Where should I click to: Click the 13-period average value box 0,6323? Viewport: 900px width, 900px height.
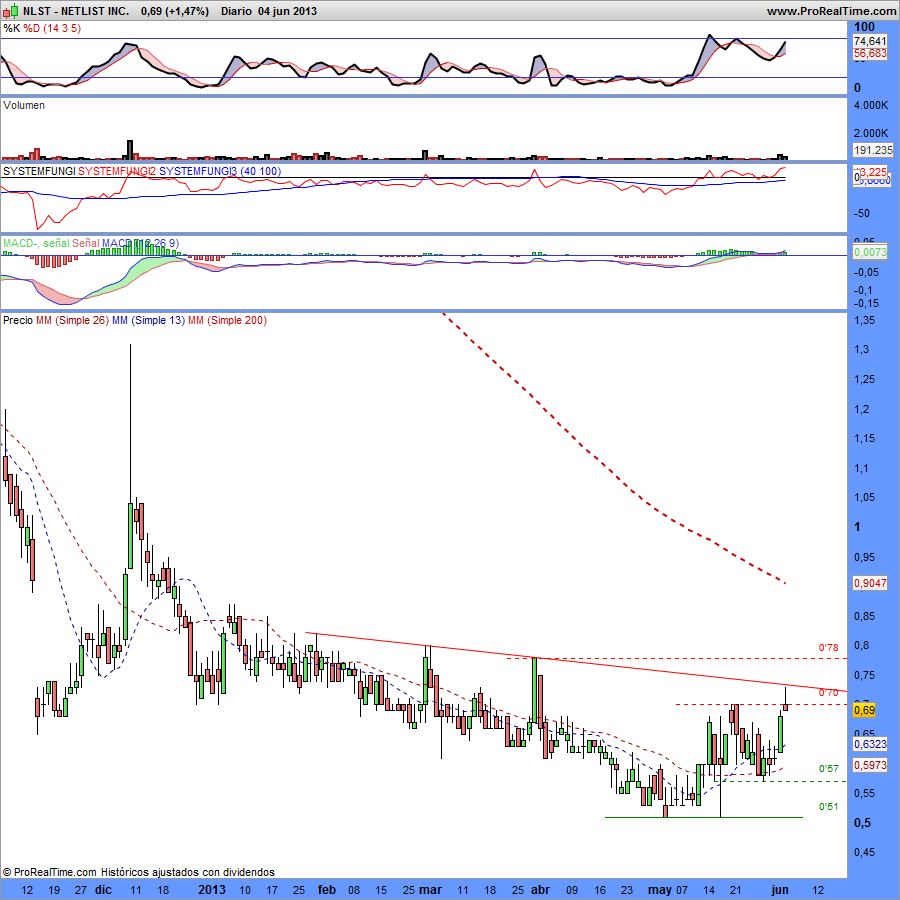(870, 745)
